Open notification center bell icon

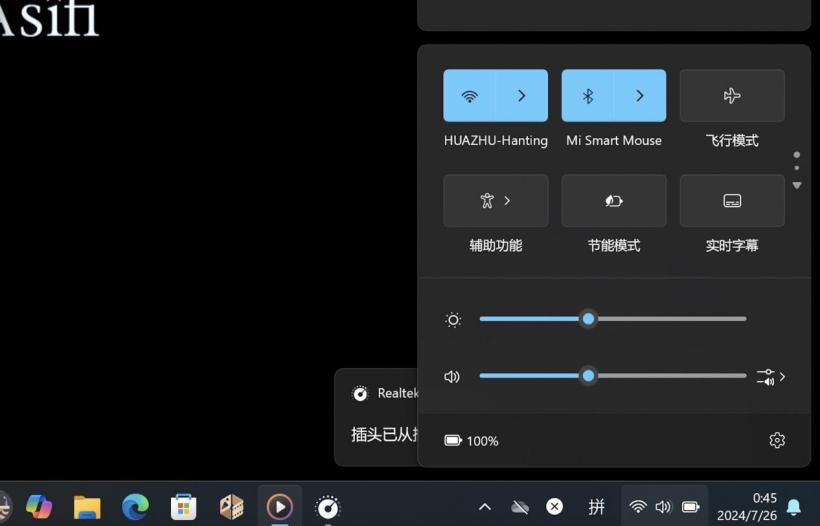coord(794,507)
